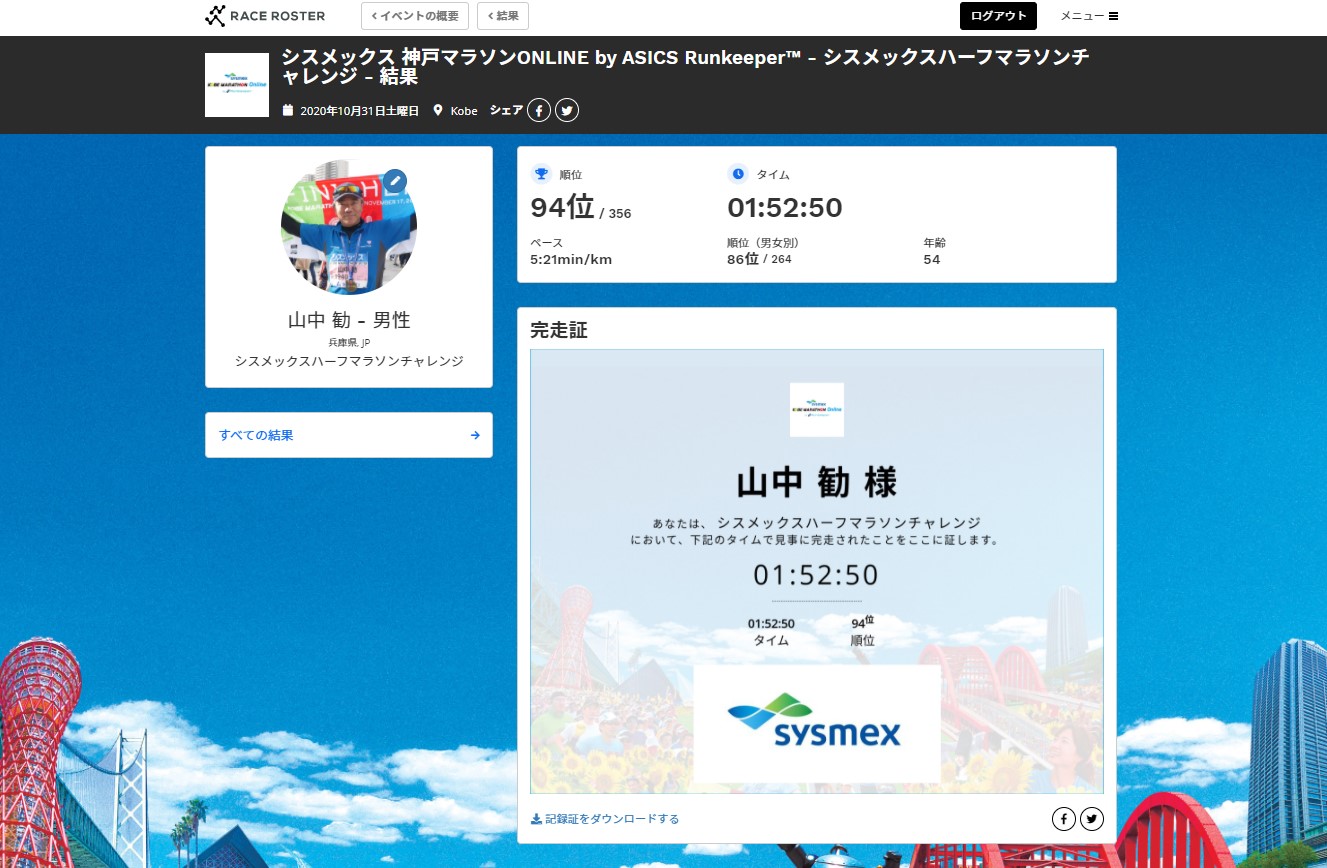Click the 2020年10月31日土曜日 date text

click(x=359, y=111)
